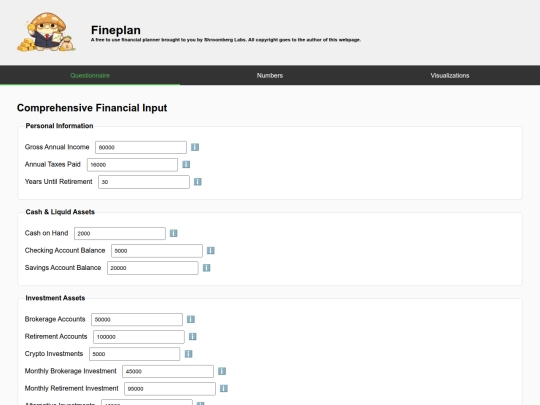The height and width of the screenshot is (405, 540).
Task: Click info icon beside Cash on Hand
Action: pyautogui.click(x=174, y=233)
